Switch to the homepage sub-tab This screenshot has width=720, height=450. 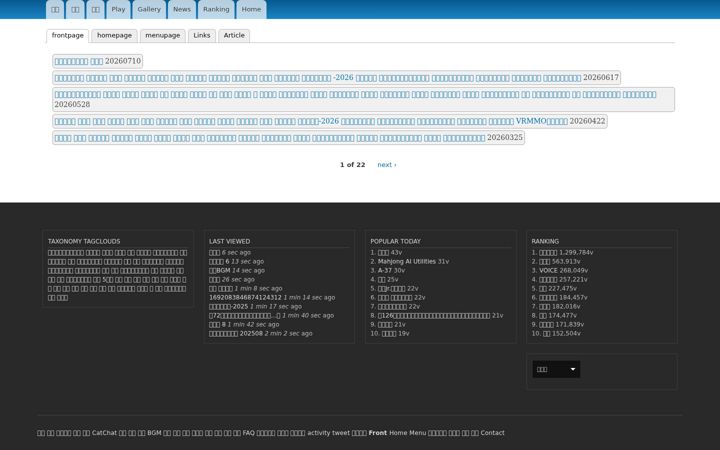coord(114,35)
